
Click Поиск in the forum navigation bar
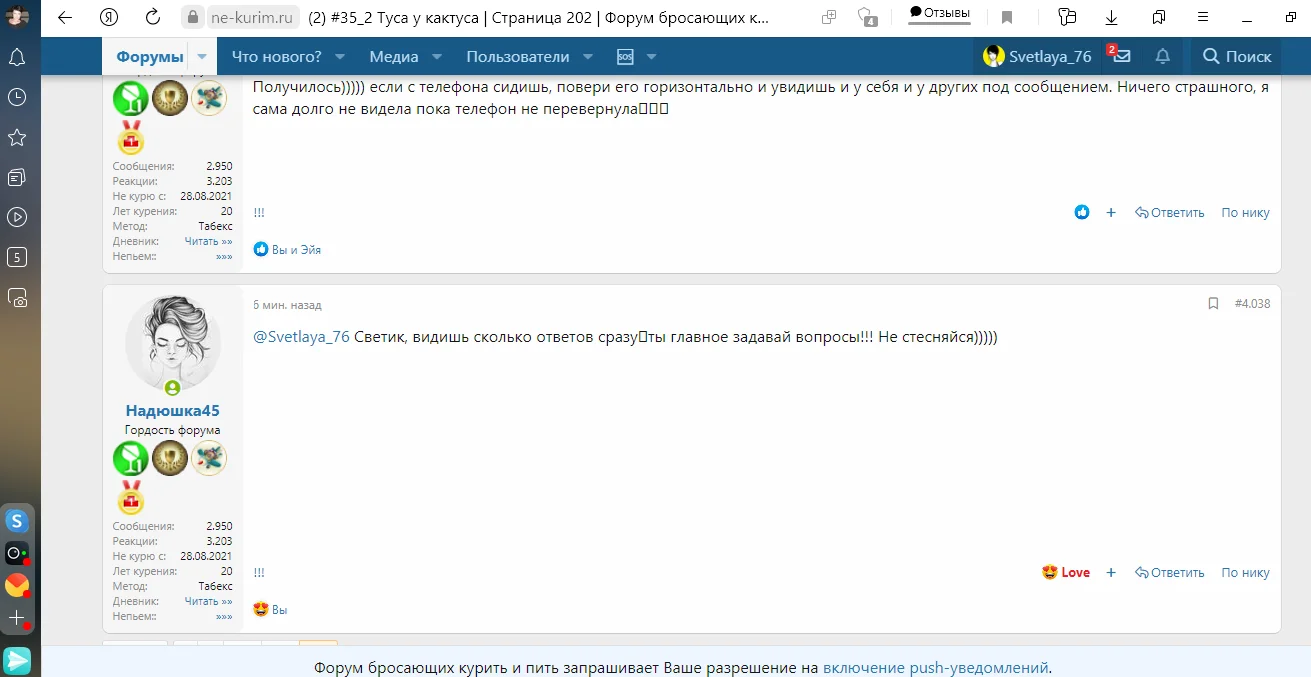[1237, 57]
